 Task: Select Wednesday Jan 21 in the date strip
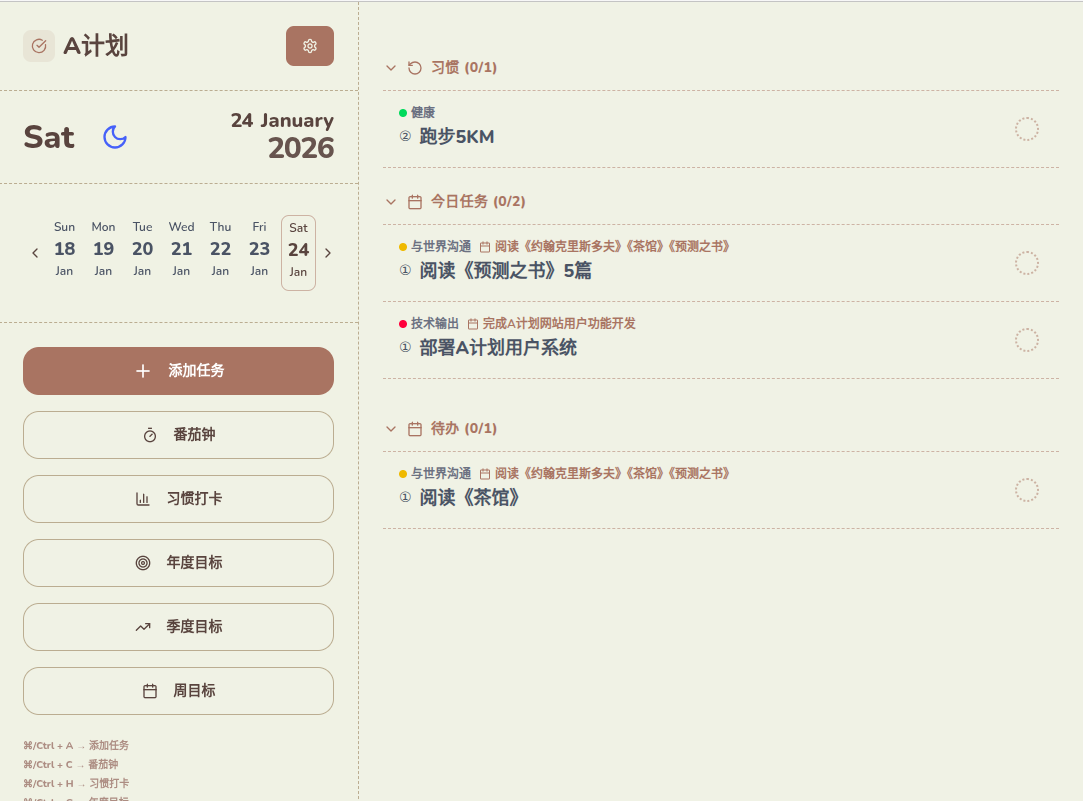pos(181,249)
